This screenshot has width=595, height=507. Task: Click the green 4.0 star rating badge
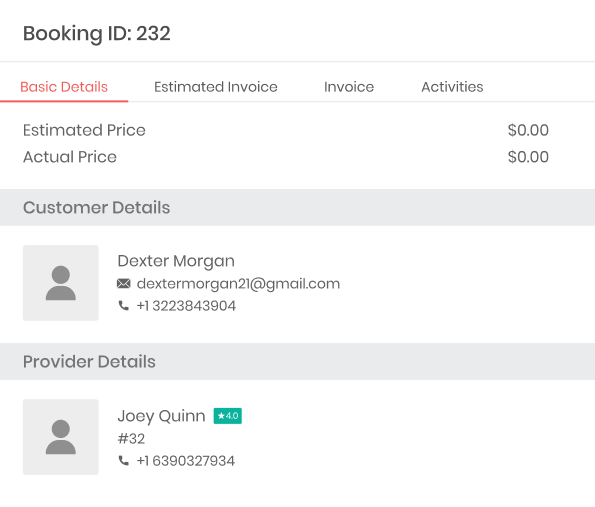(228, 416)
